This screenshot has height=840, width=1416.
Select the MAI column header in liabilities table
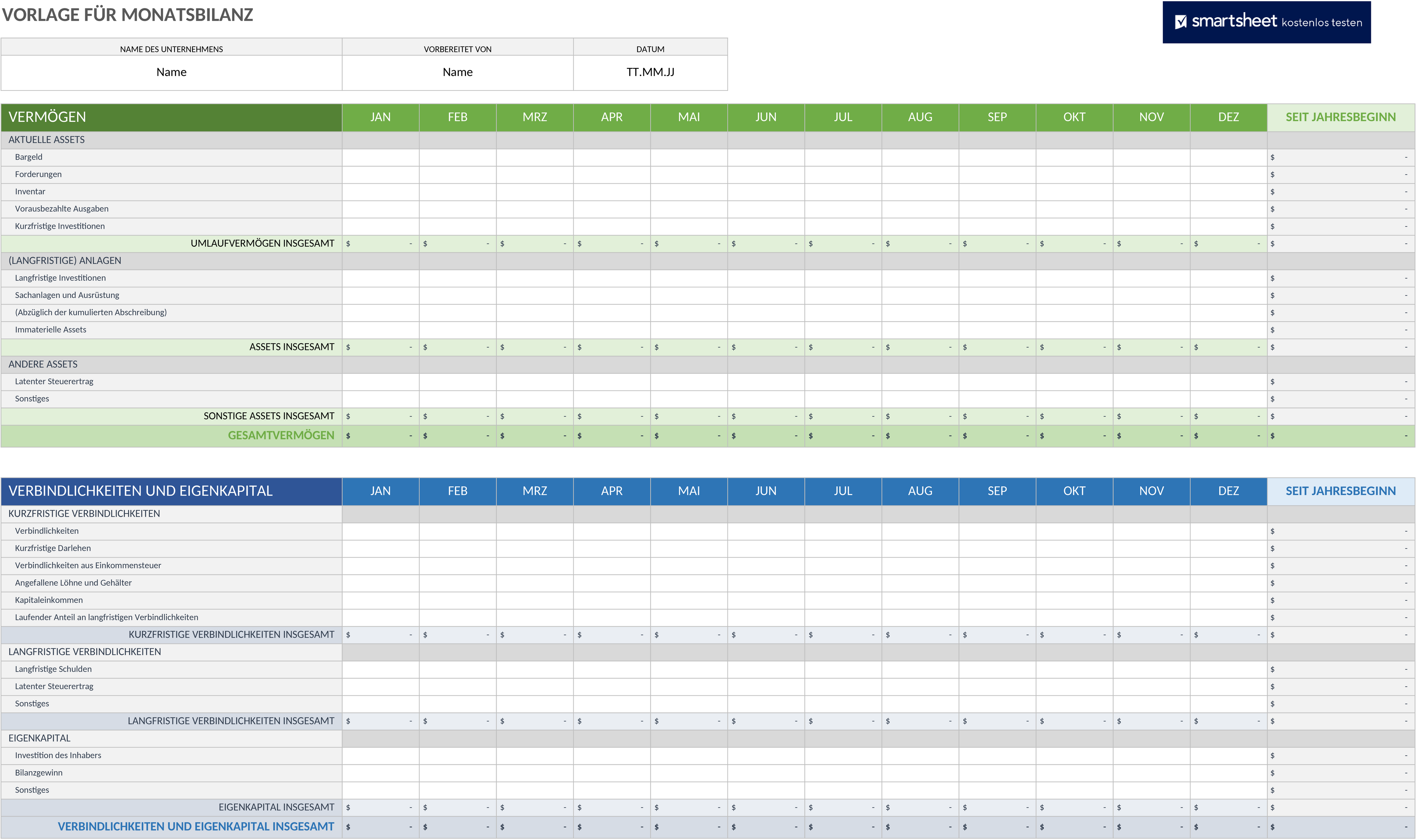point(688,491)
